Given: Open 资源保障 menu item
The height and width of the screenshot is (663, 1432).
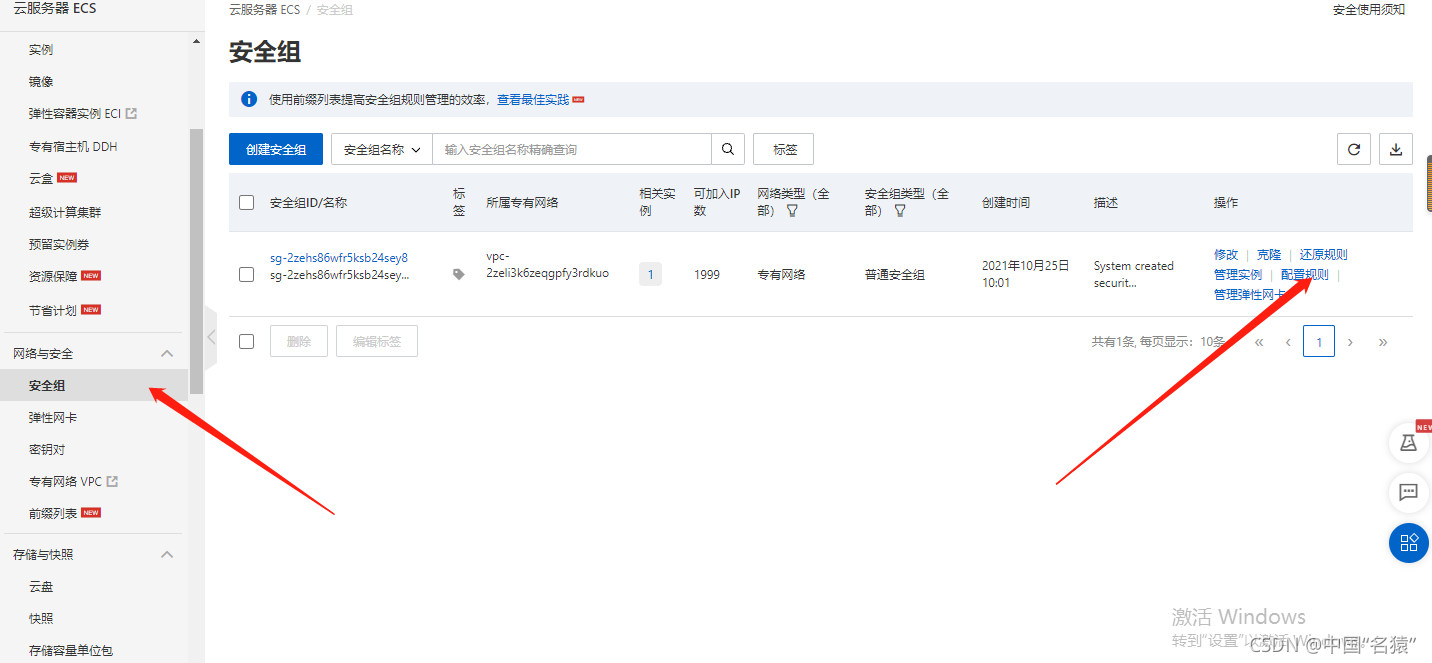Looking at the screenshot, I should [x=53, y=276].
